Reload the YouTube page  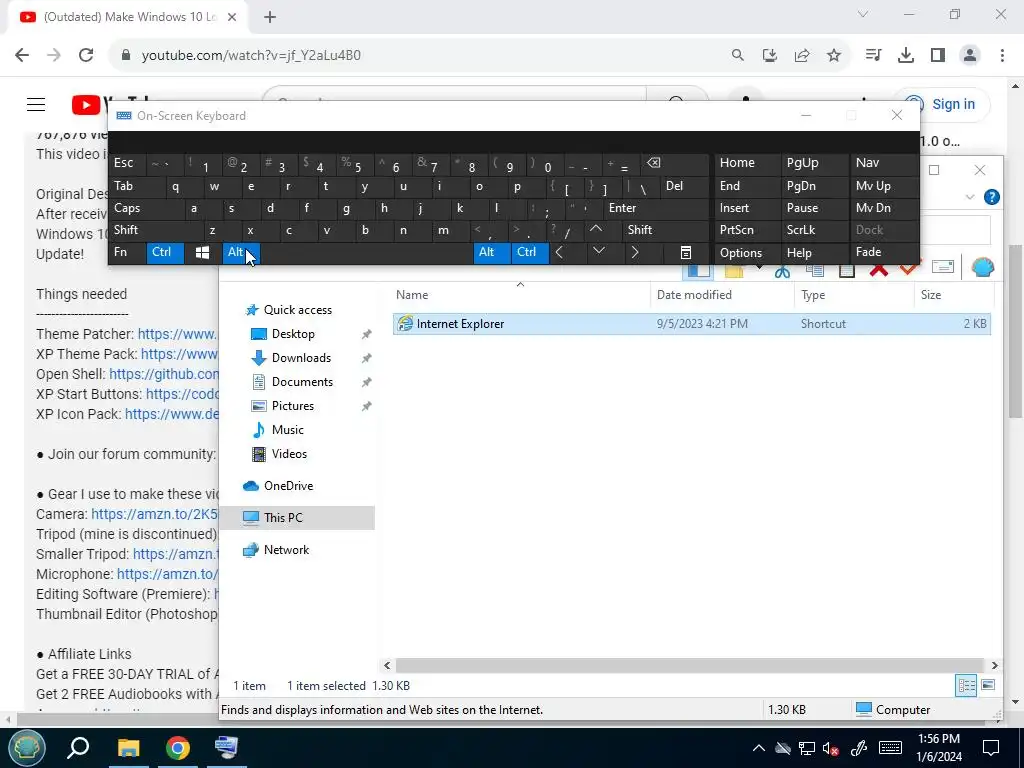pyautogui.click(x=86, y=56)
